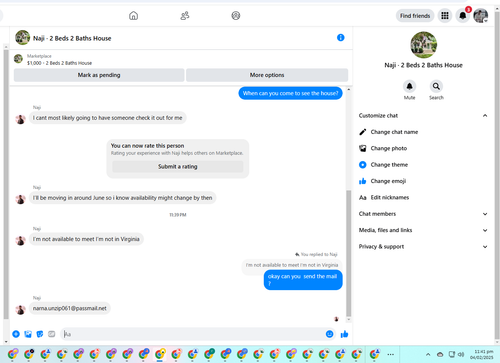Go to the Facebook Home icon
The image size is (500, 363).
(x=133, y=16)
